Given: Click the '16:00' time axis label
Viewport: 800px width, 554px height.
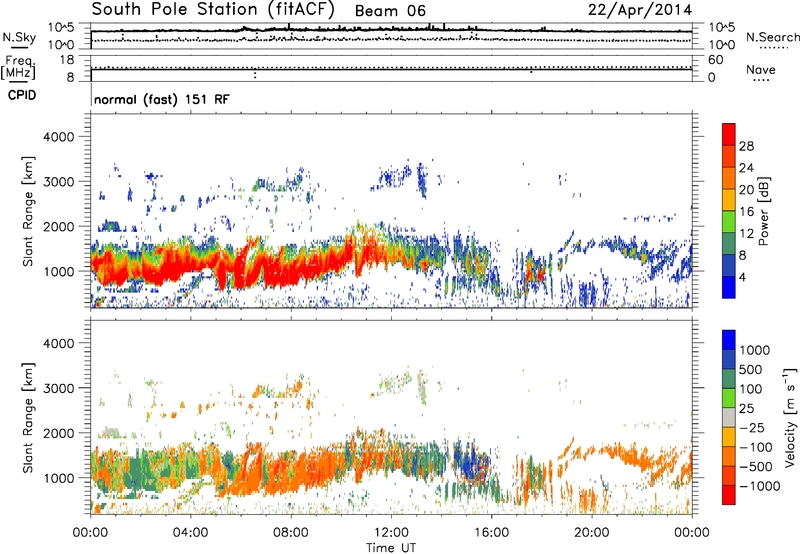Looking at the screenshot, I should point(491,533).
